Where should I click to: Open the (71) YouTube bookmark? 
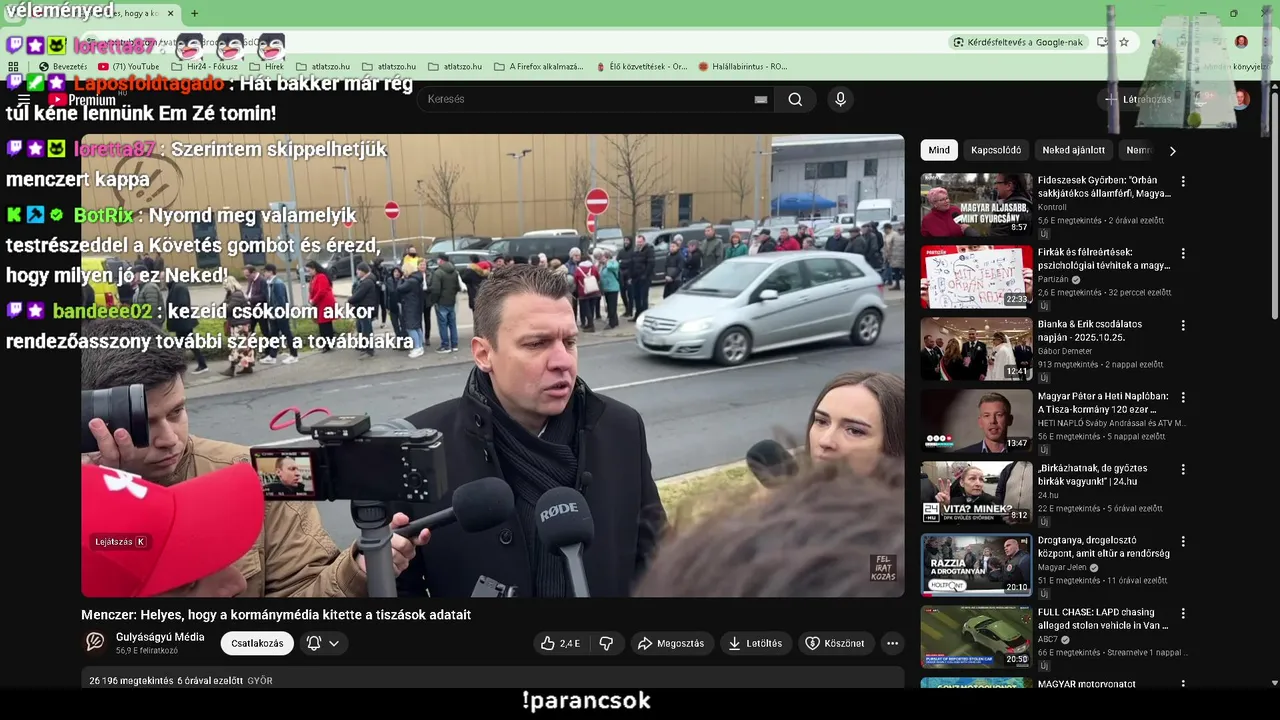coord(127,67)
